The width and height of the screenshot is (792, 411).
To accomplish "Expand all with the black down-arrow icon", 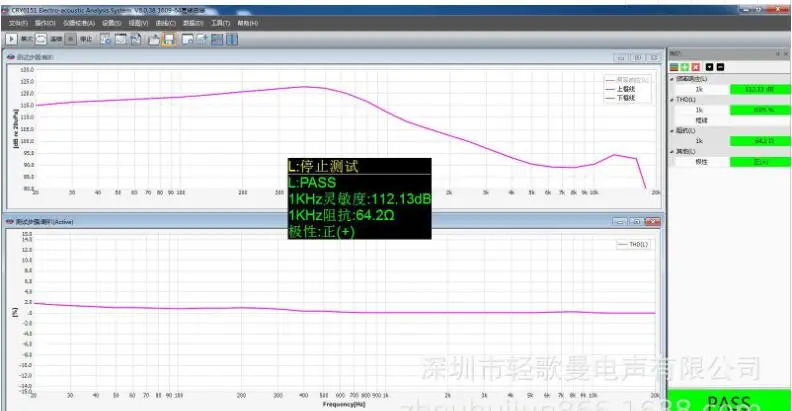I will tap(709, 67).
